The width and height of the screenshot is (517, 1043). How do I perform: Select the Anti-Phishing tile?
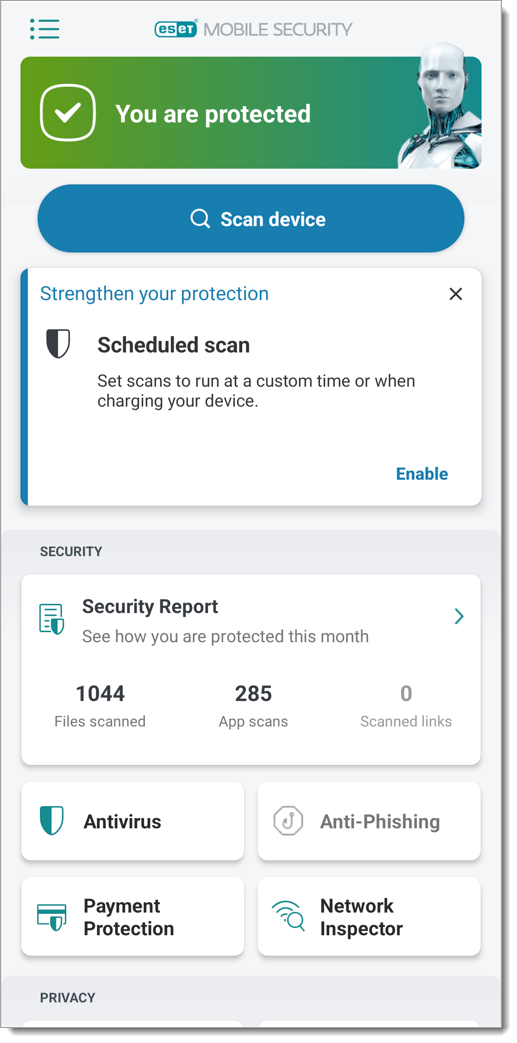[369, 821]
